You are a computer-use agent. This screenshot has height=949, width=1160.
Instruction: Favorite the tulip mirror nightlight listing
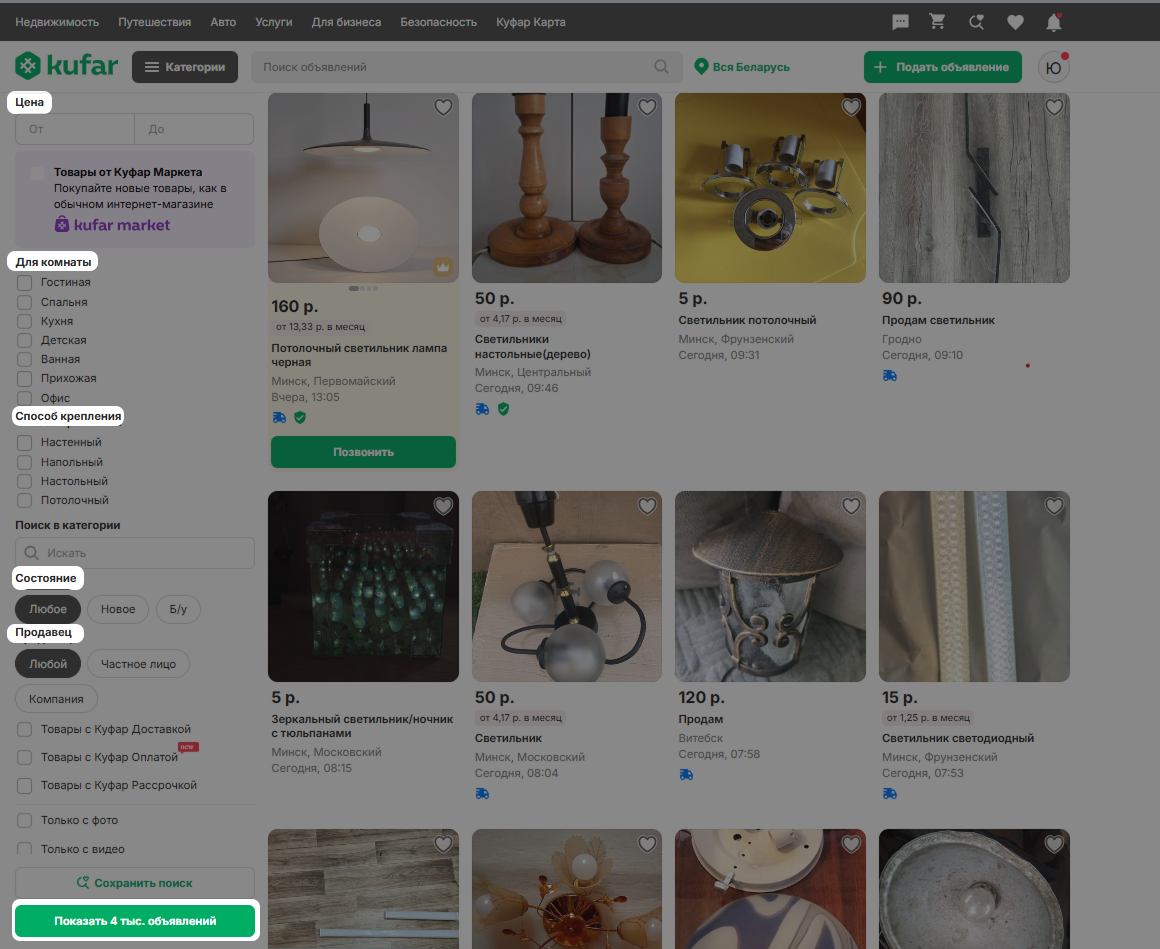(443, 506)
